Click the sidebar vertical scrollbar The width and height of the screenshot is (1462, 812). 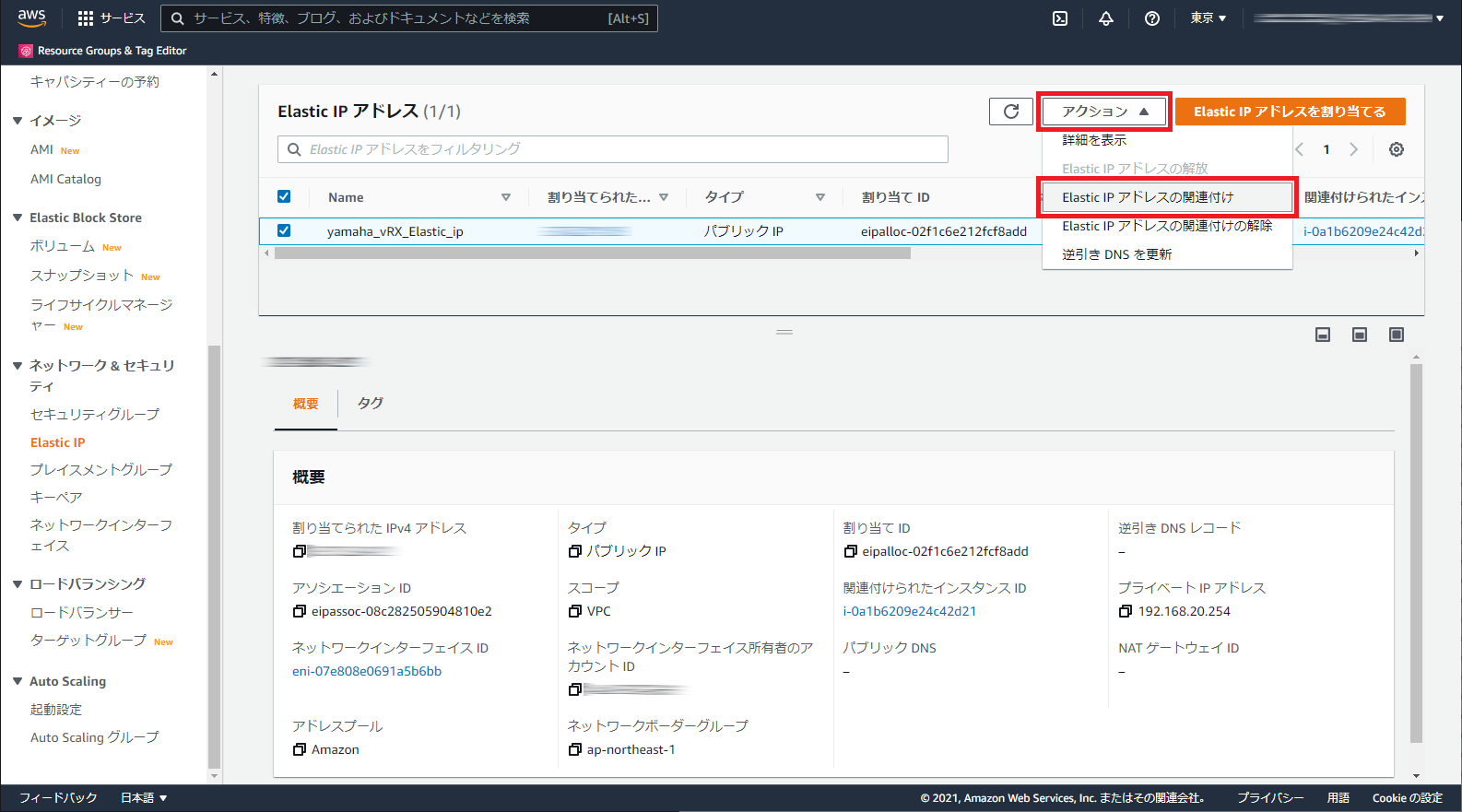click(x=214, y=556)
